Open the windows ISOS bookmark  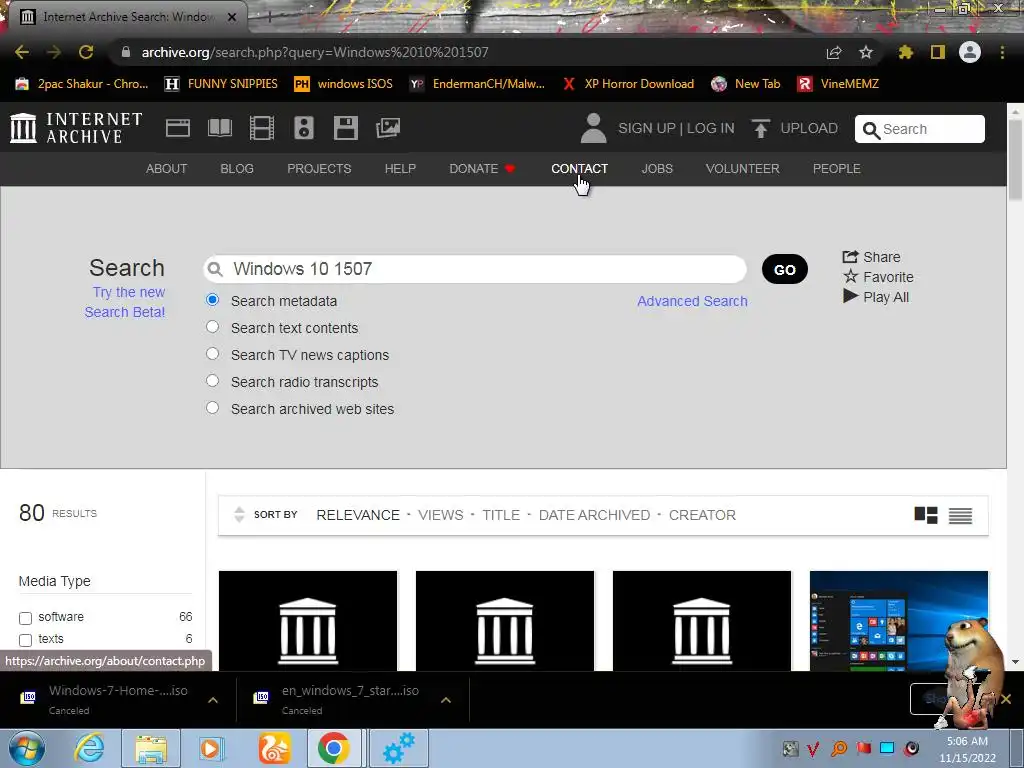tap(344, 84)
